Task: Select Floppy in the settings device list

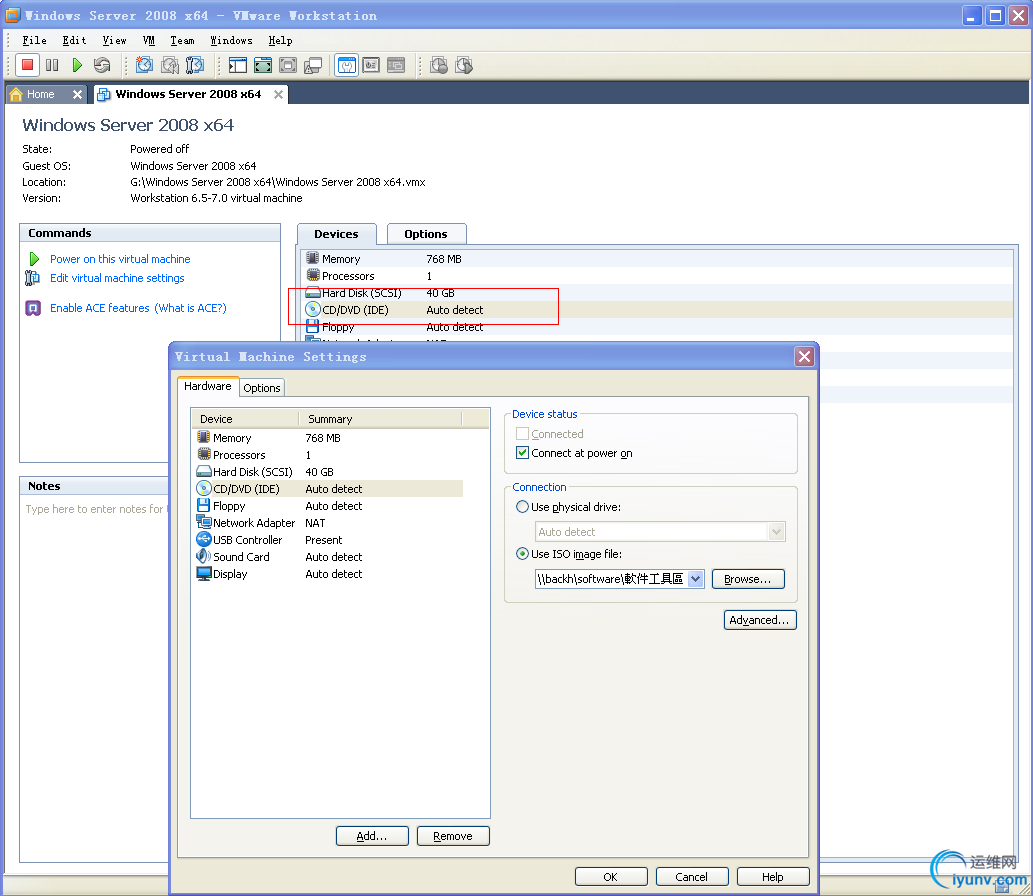Action: pos(329,506)
